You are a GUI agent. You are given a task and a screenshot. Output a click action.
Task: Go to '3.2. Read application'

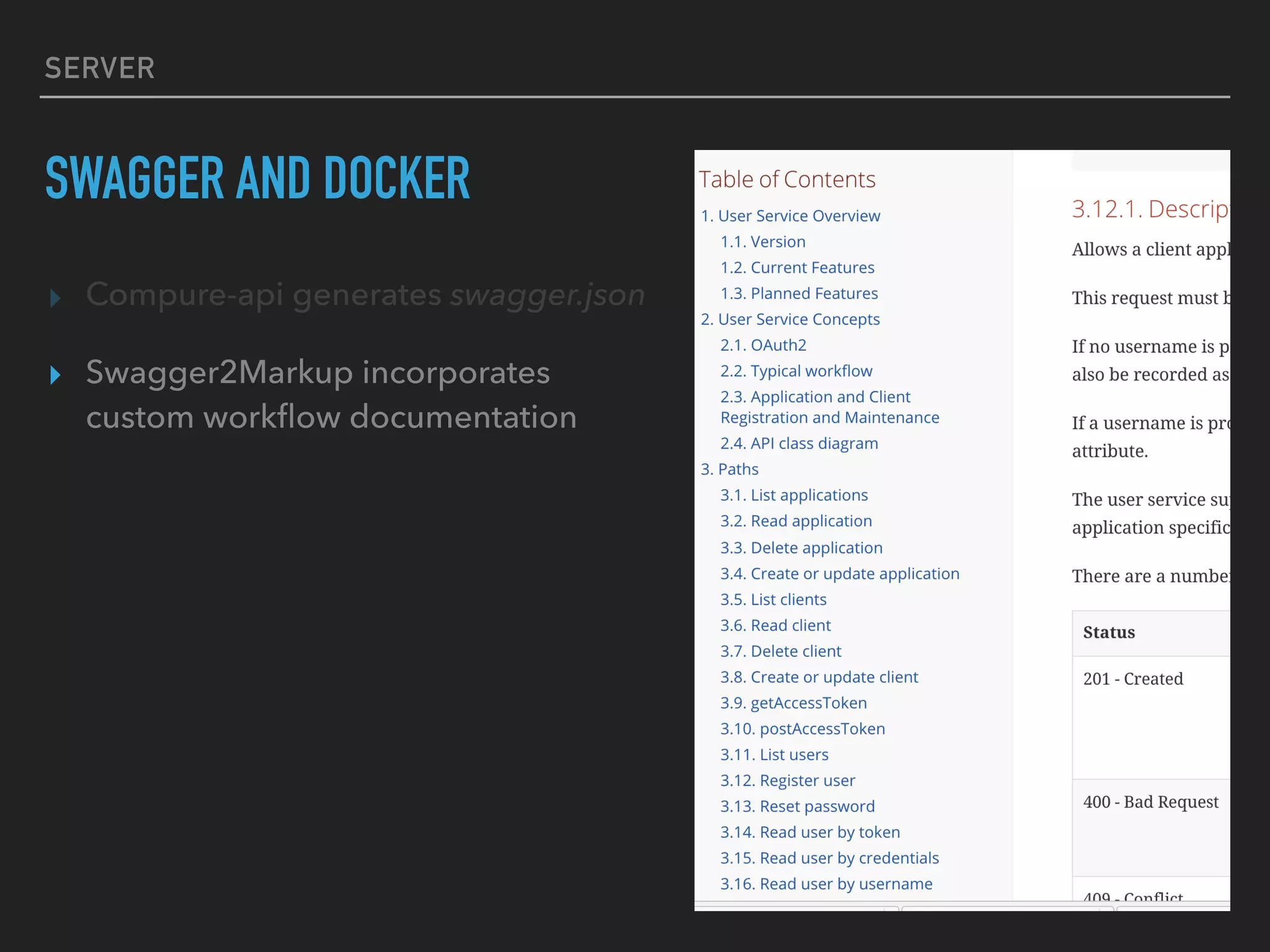[796, 521]
